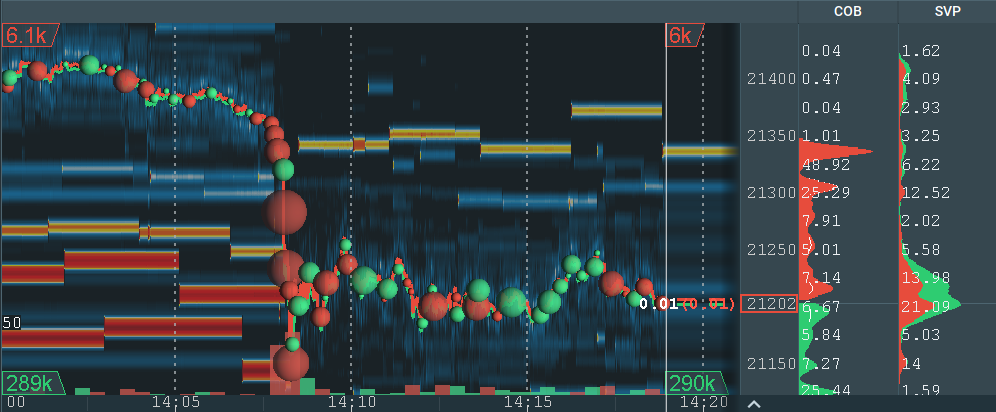Click the SVP value 2.93

(x=920, y=107)
